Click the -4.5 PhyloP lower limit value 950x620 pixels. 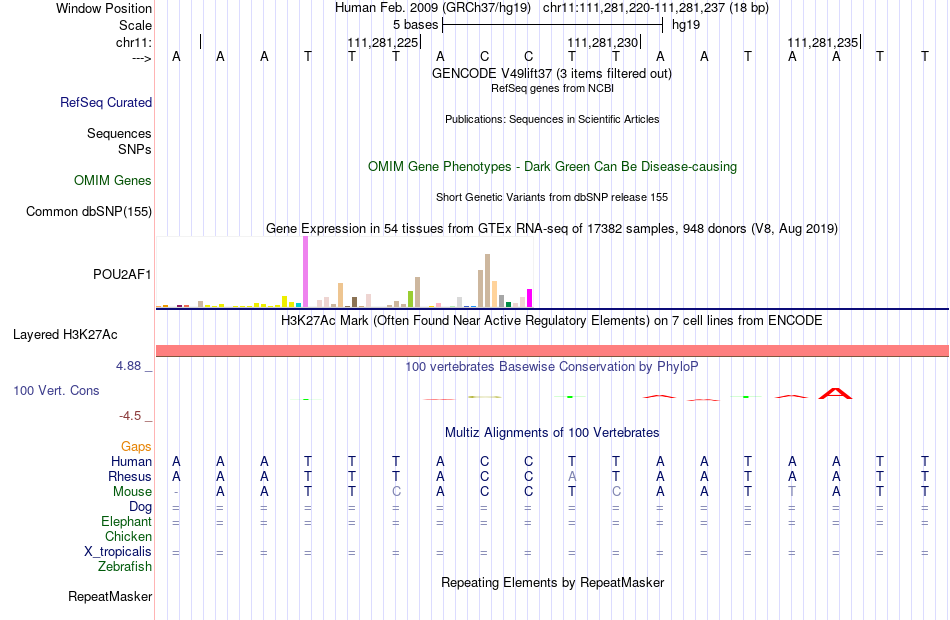tap(130, 416)
